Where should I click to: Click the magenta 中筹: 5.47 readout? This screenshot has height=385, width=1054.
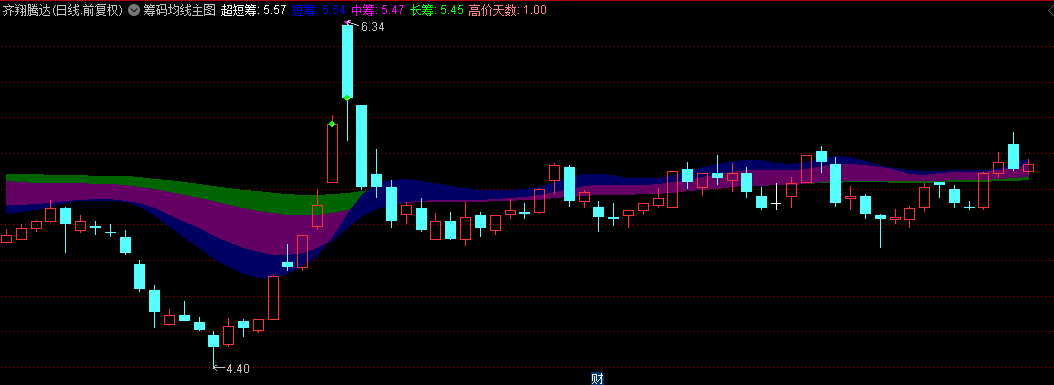[378, 10]
